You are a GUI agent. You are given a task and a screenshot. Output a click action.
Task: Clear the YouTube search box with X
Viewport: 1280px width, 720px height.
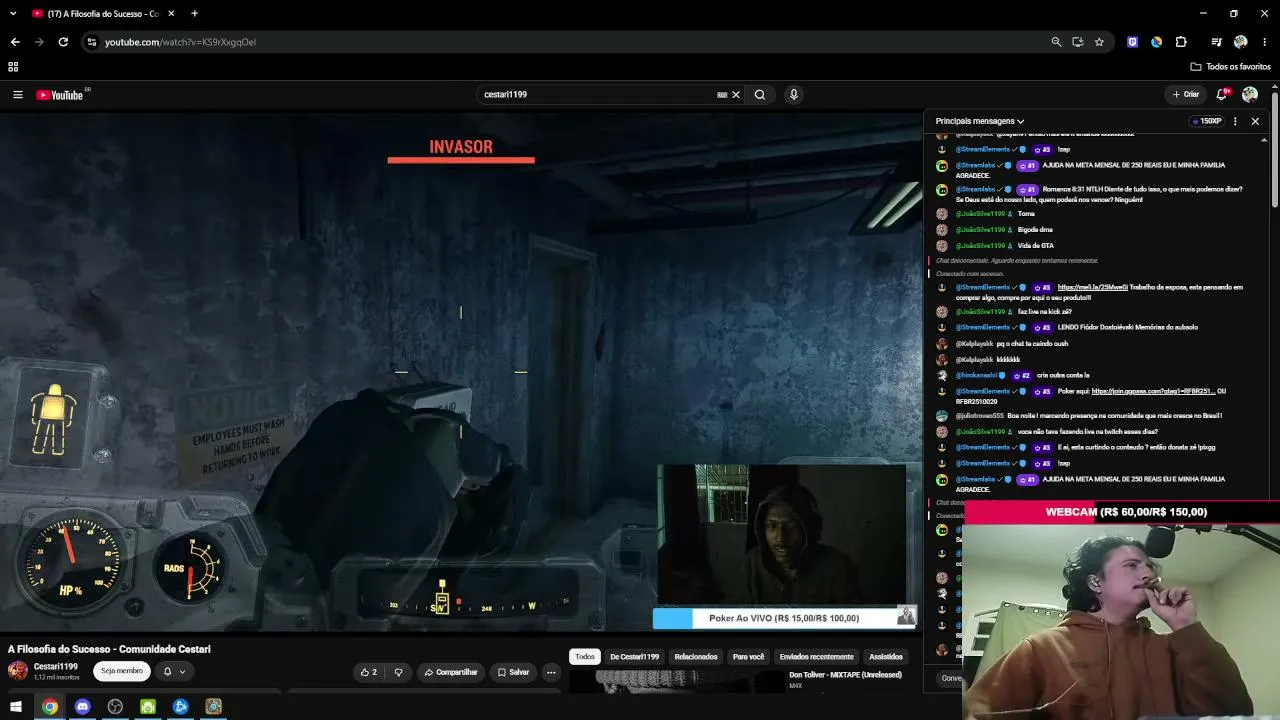[736, 95]
